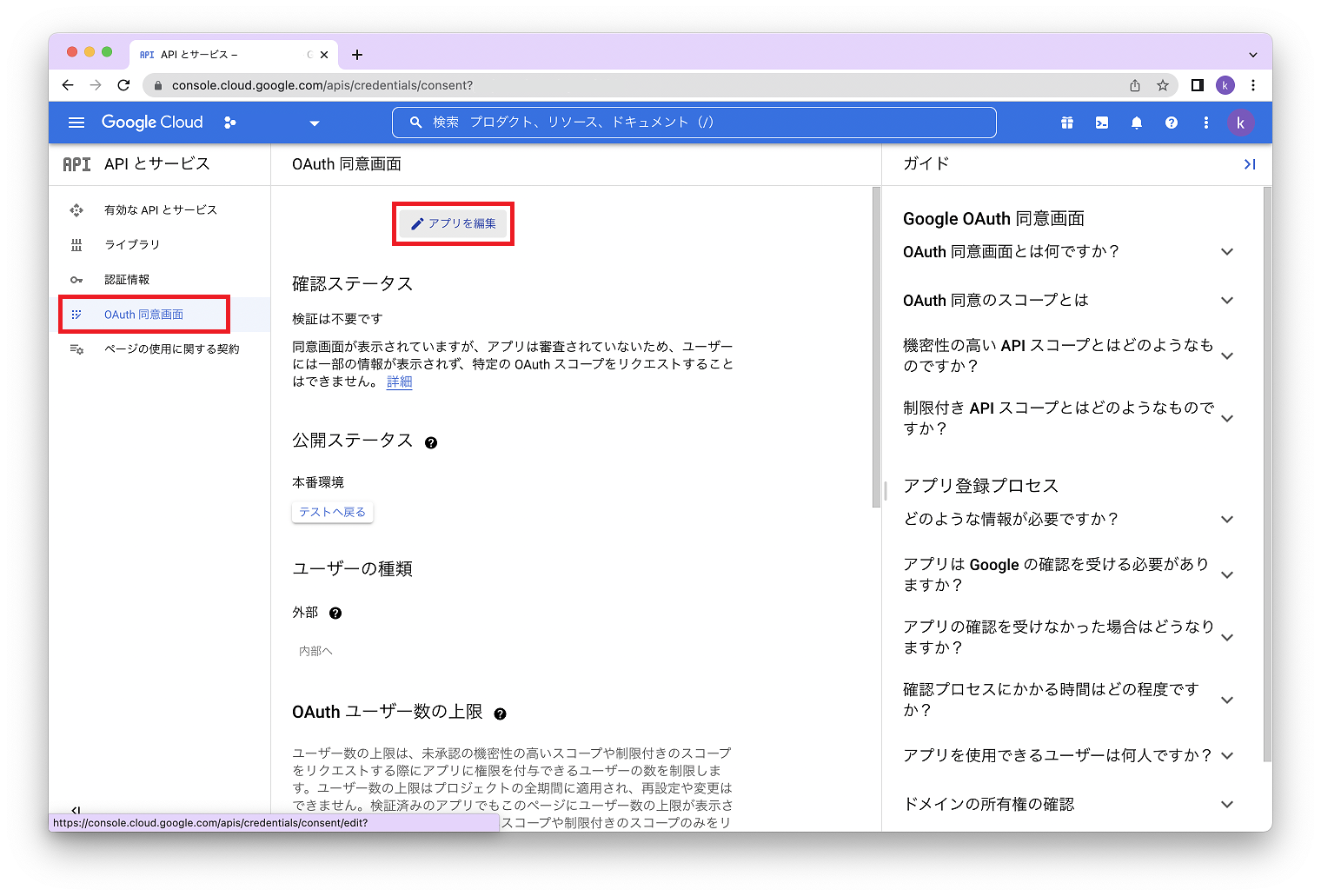
Task: Select the API とサービス browser tab
Action: coord(235,55)
